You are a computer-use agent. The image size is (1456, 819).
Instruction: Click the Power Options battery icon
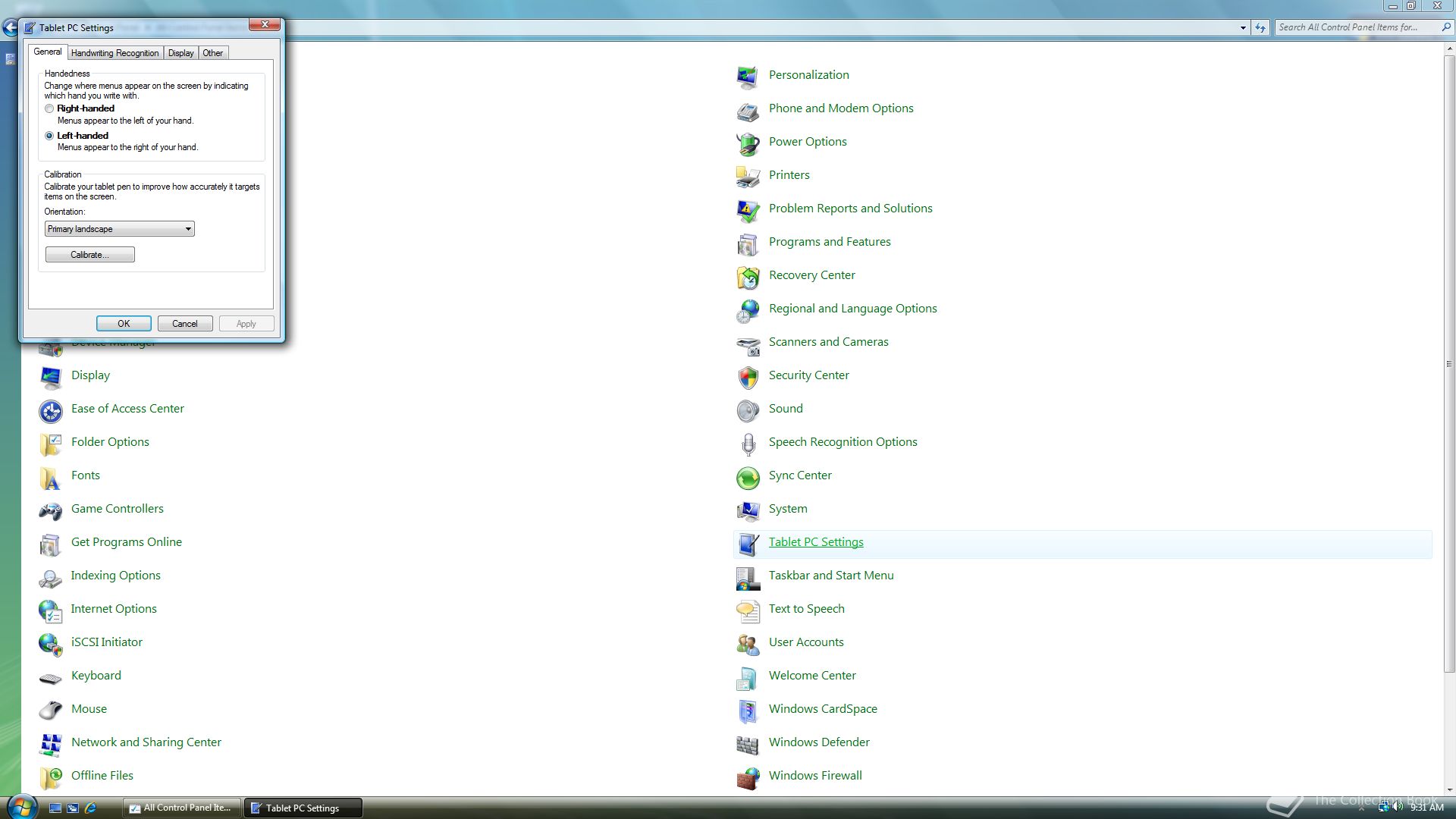(748, 143)
